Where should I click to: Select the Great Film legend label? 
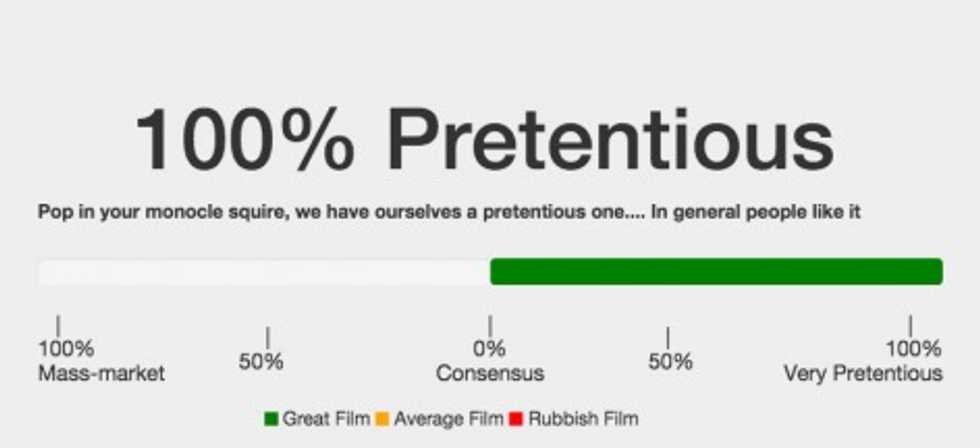click(326, 419)
